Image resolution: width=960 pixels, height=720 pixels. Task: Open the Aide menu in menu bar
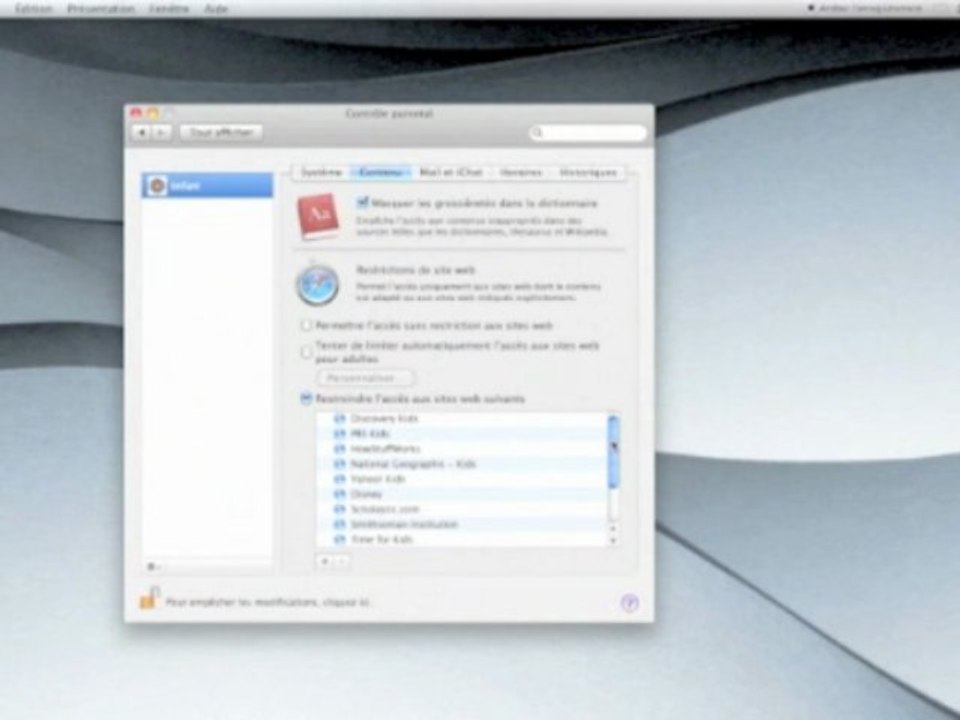[x=216, y=9]
